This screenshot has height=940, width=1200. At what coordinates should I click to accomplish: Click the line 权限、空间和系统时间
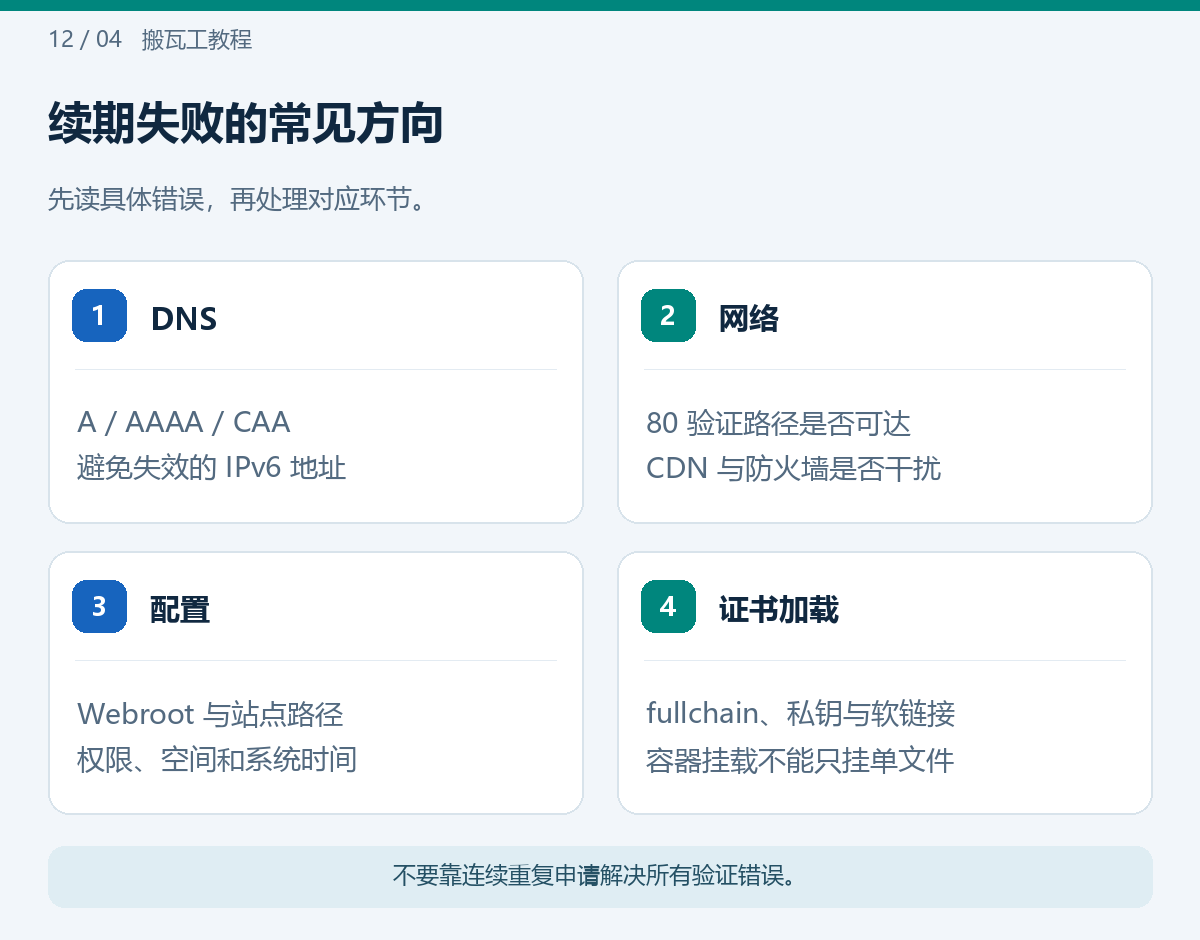[x=217, y=759]
